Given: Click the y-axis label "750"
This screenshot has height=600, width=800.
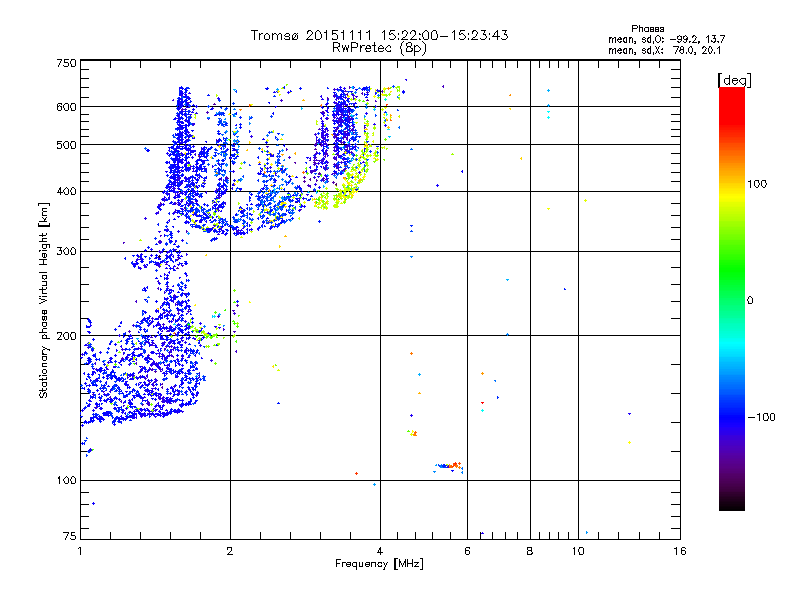Looking at the screenshot, I should [66, 63].
